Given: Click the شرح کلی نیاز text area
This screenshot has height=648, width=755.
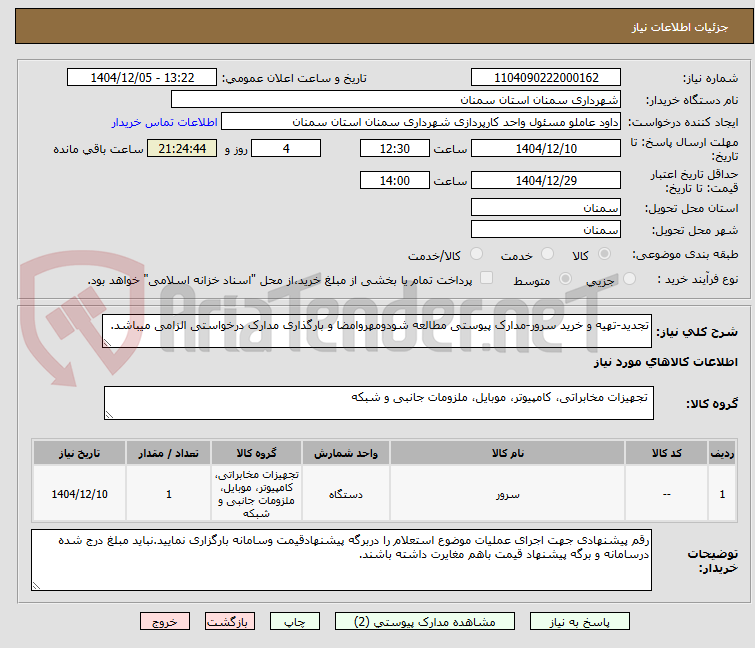Looking at the screenshot, I should (377, 331).
